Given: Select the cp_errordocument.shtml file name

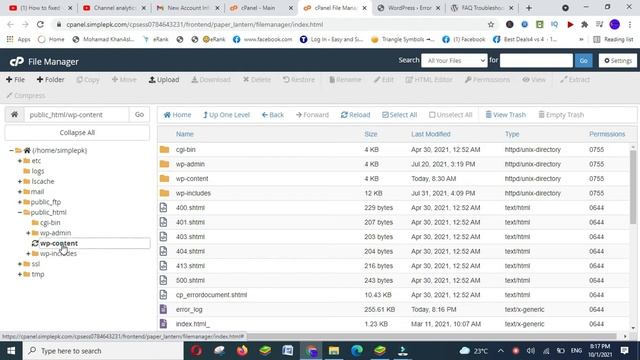Looking at the screenshot, I should point(211,295).
